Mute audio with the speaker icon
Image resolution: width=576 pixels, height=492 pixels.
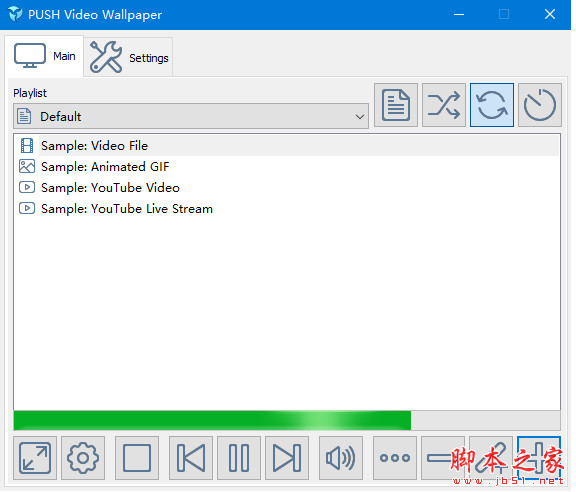pyautogui.click(x=341, y=458)
